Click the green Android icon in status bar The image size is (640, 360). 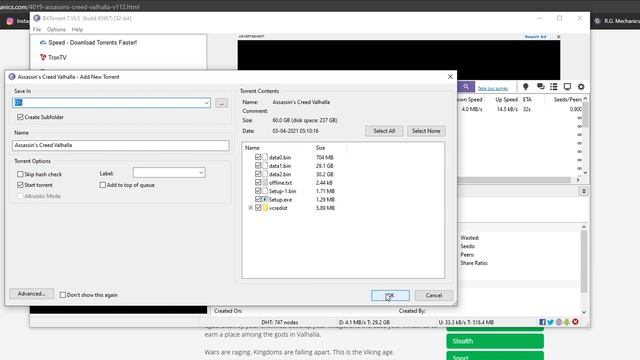coord(567,322)
